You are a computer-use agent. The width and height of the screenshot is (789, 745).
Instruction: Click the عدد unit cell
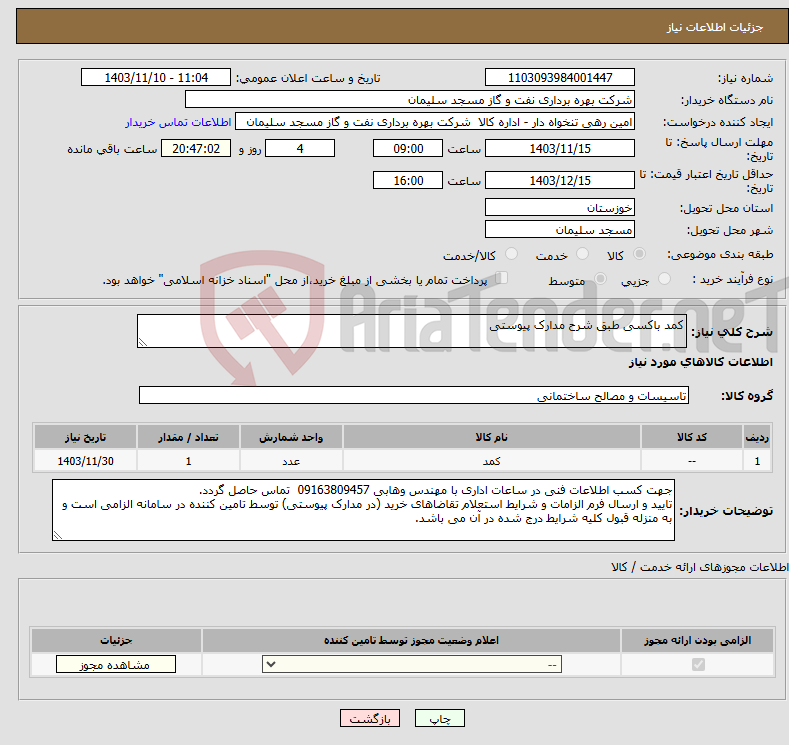pyautogui.click(x=291, y=461)
